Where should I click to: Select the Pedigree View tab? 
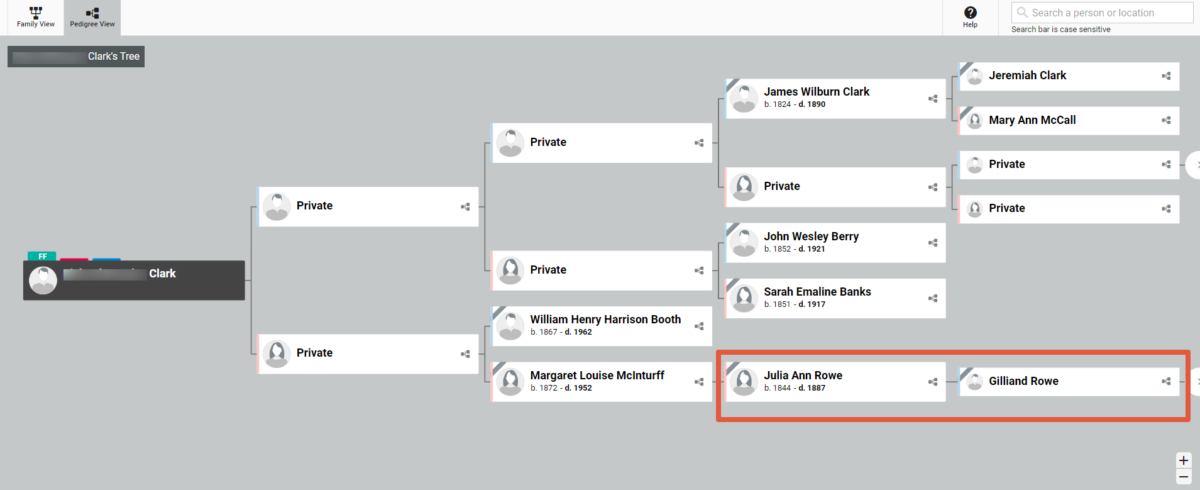[93, 17]
